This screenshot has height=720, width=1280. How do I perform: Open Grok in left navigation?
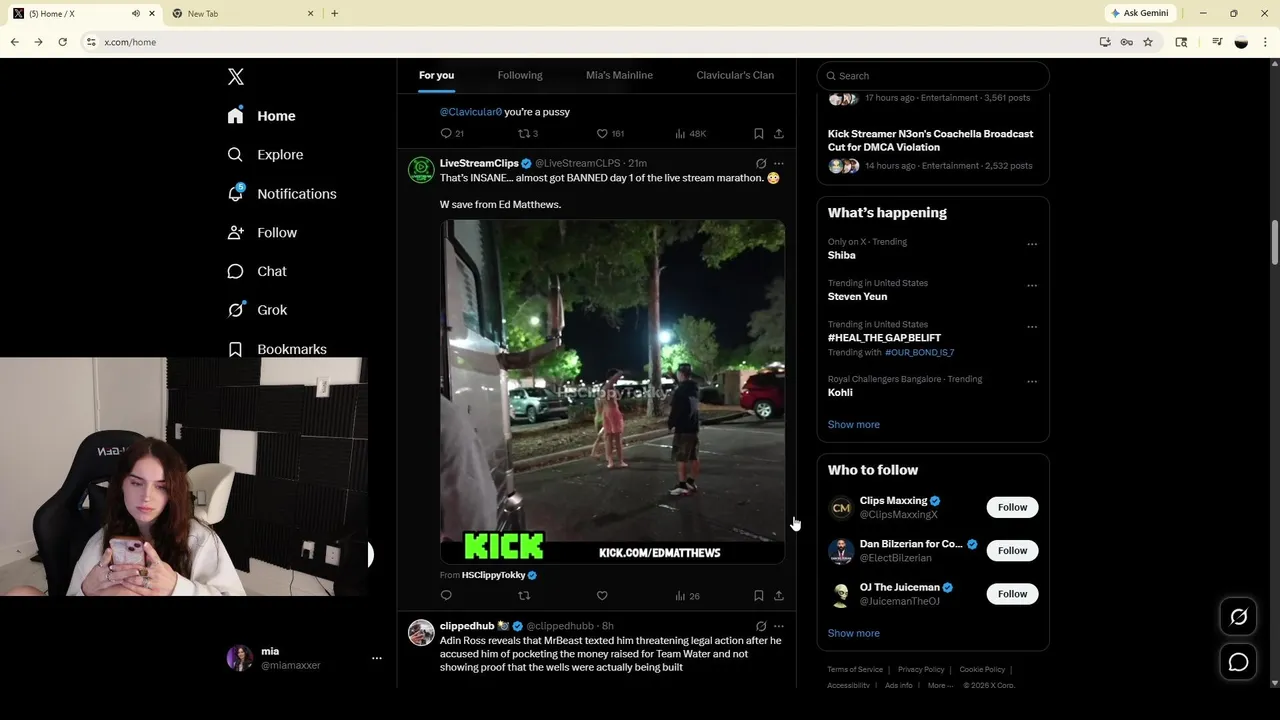(257, 310)
